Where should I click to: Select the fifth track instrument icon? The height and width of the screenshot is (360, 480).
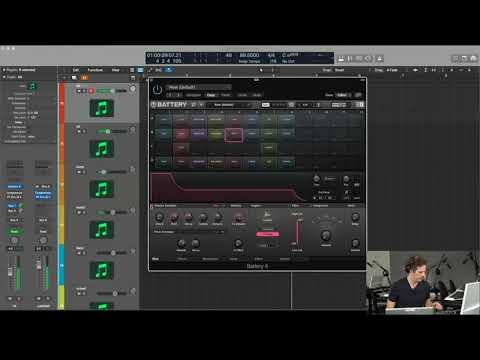coord(102,271)
